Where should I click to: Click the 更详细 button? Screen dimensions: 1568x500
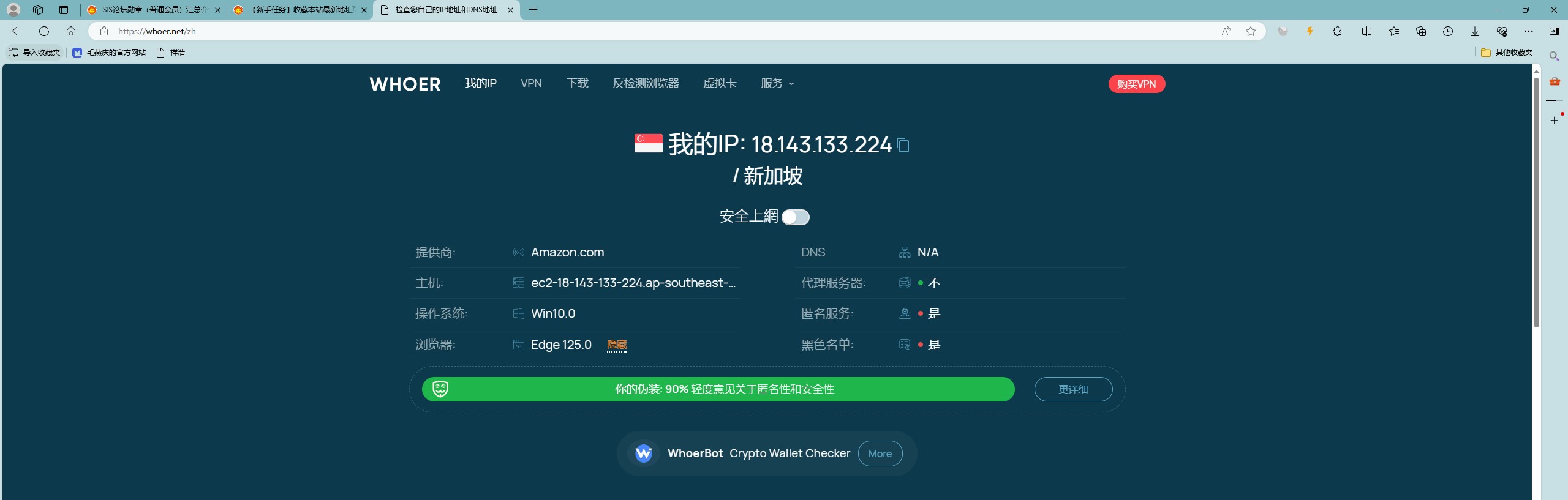tap(1073, 389)
